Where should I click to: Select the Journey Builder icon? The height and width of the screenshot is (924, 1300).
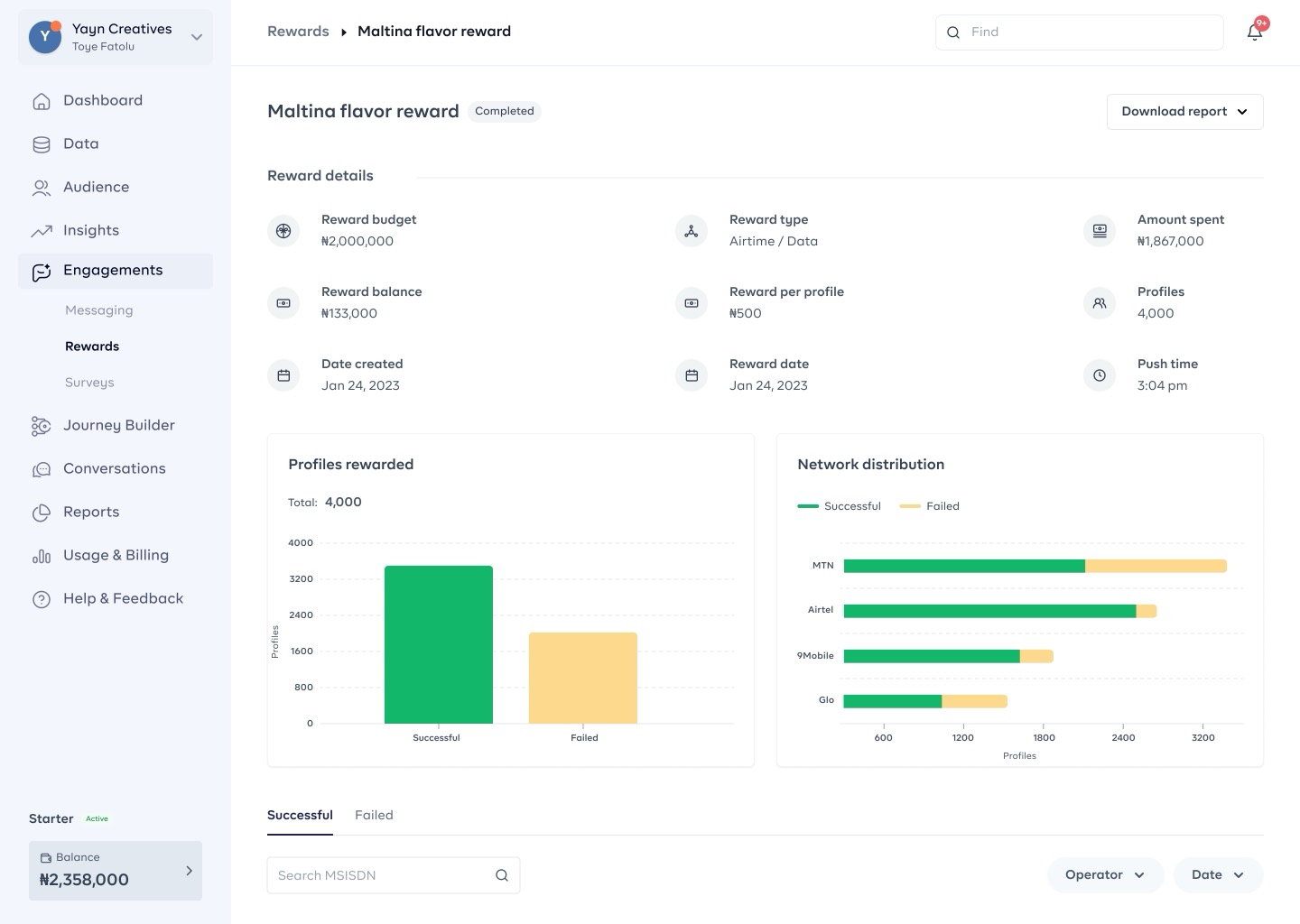coord(42,426)
